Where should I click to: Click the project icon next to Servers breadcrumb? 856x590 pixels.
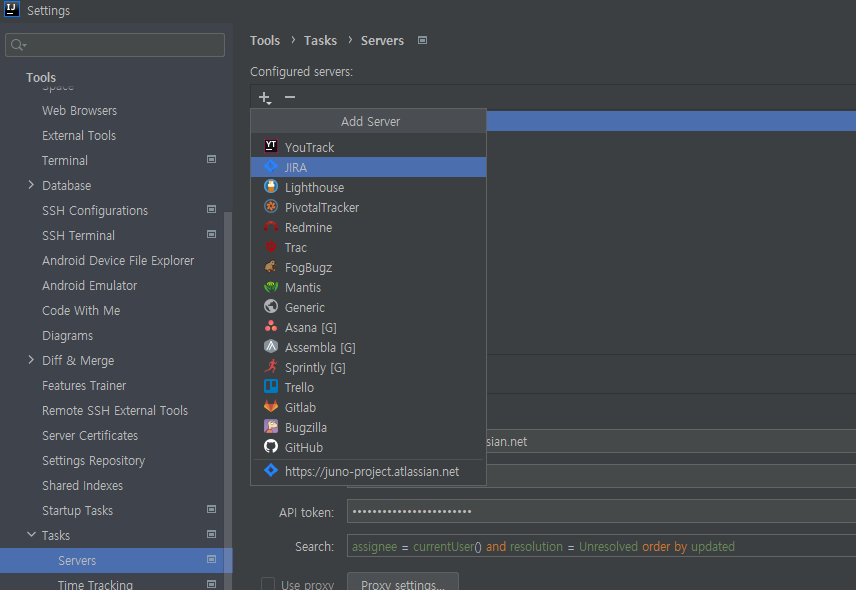pyautogui.click(x=423, y=40)
